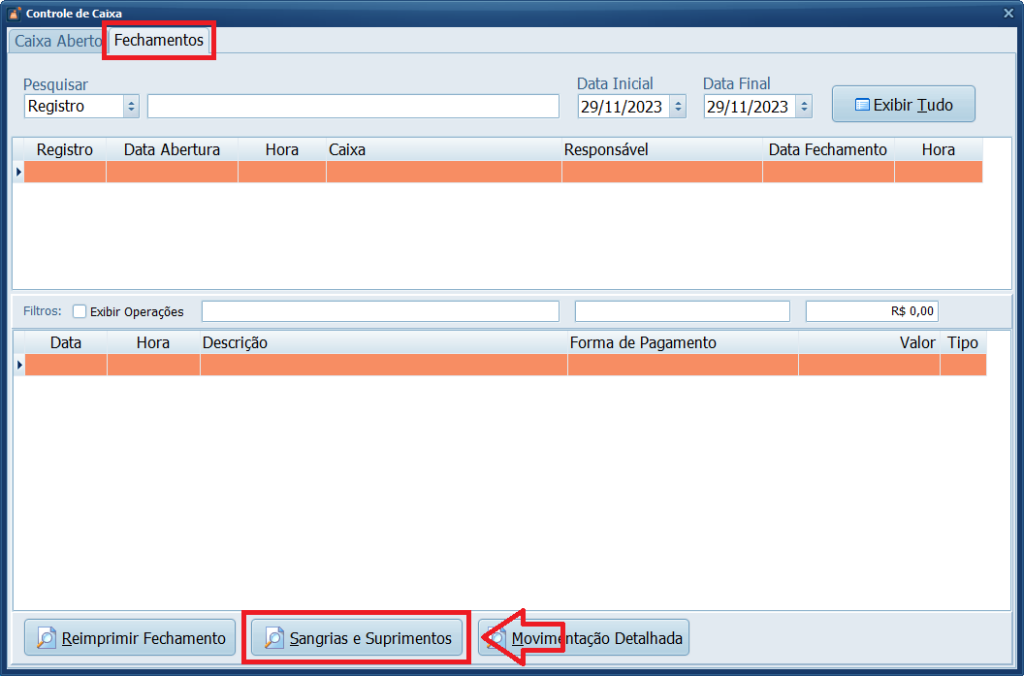Click the magnifier icon on Sangrias e Suprimentos
The width and height of the screenshot is (1024, 676).
pos(274,637)
